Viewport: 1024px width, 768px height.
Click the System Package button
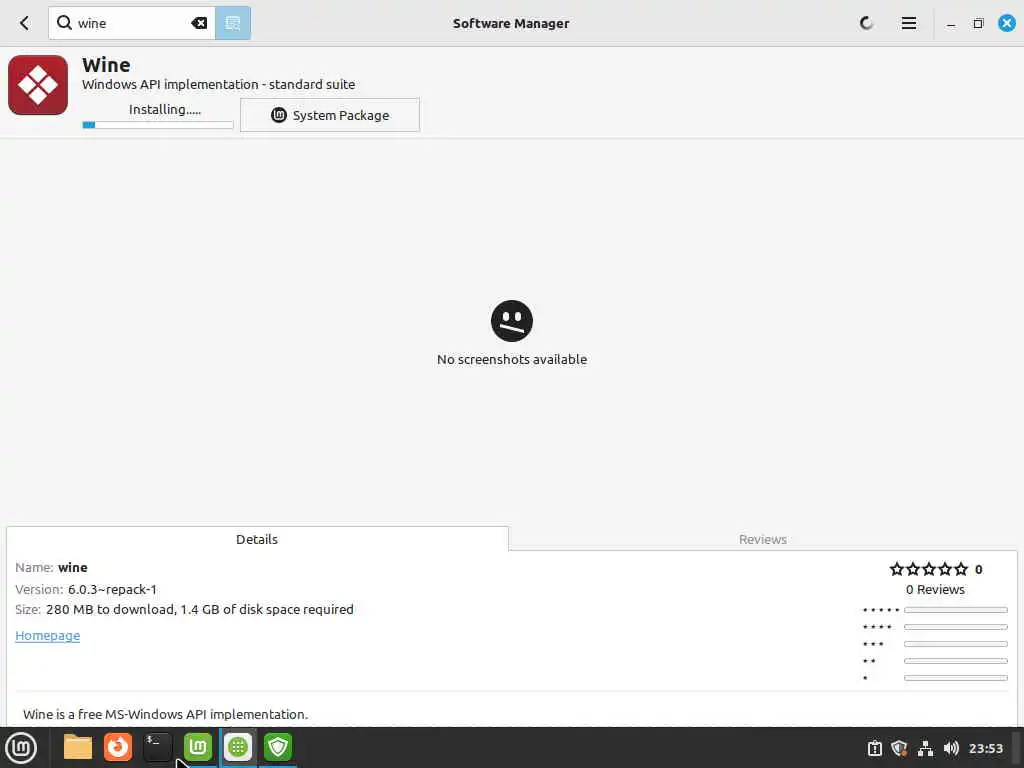point(330,115)
